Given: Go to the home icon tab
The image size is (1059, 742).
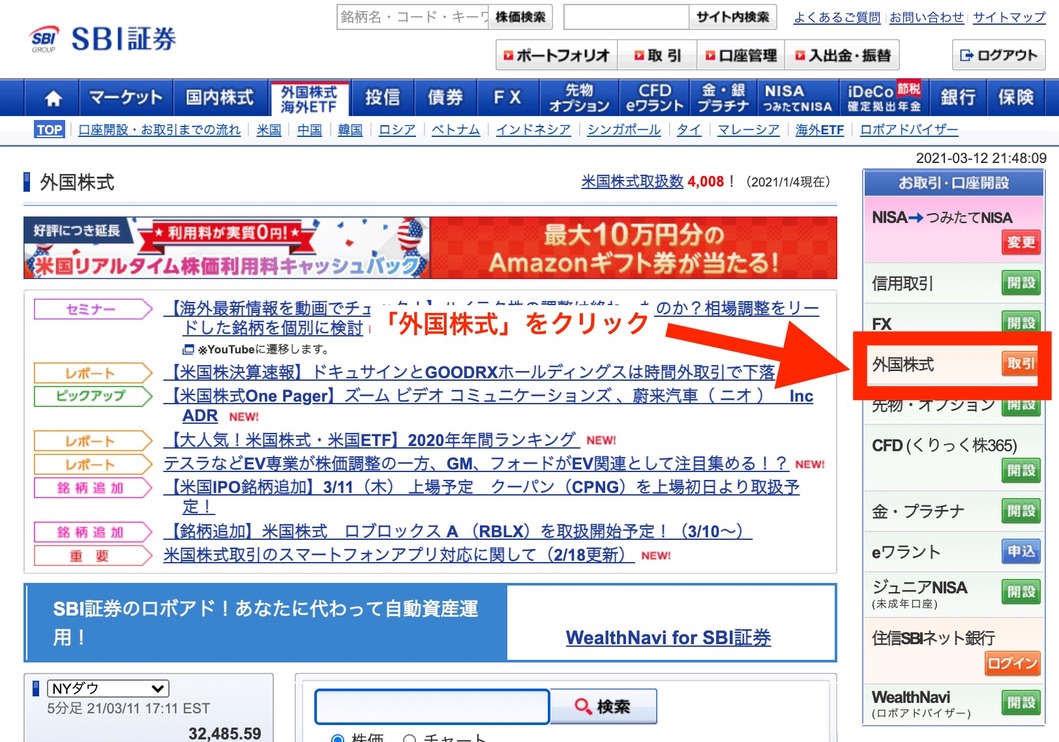Looking at the screenshot, I should tap(53, 98).
